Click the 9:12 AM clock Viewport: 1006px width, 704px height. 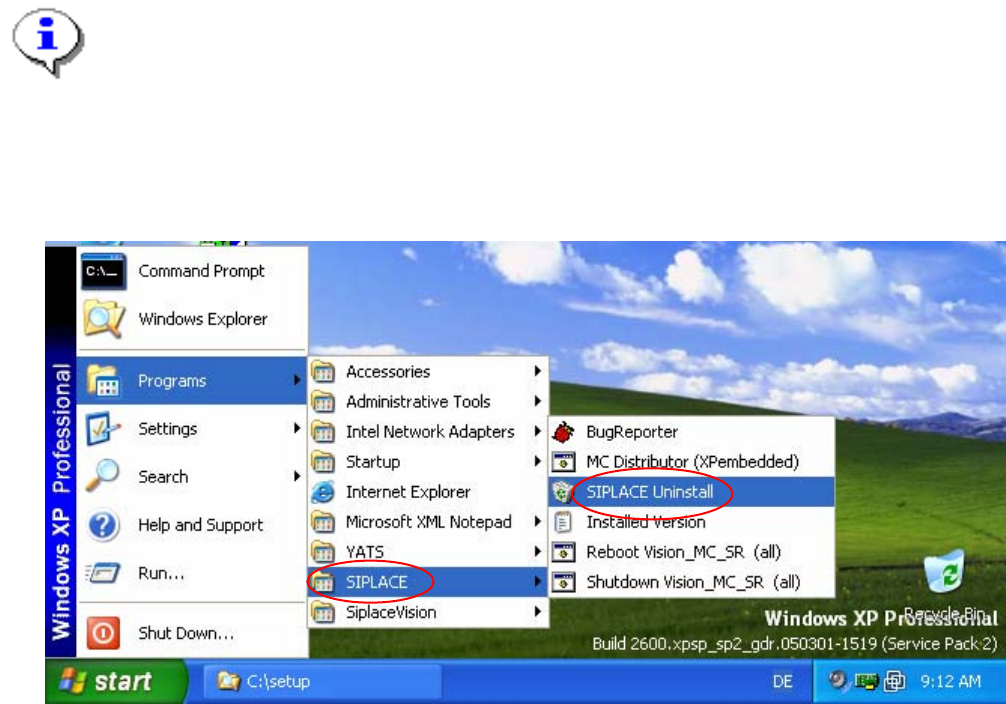click(x=950, y=681)
